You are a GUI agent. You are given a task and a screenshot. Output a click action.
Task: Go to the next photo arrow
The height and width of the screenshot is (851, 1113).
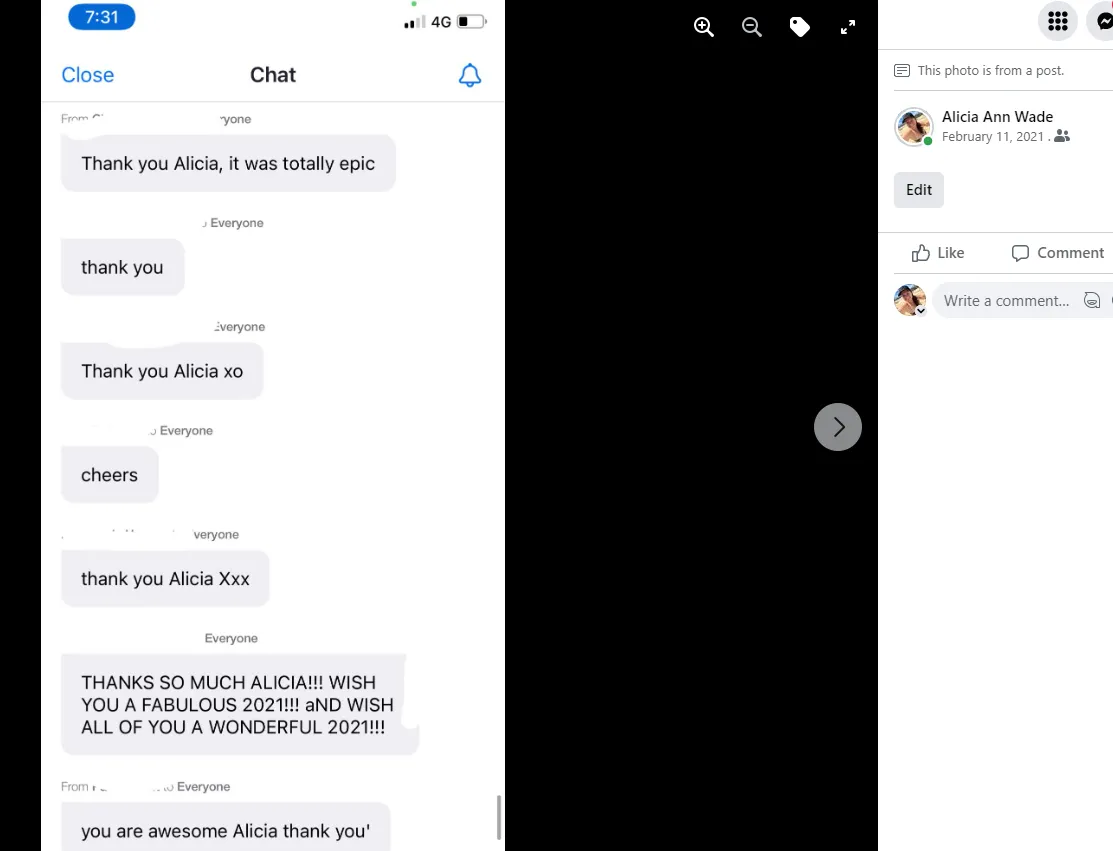tap(838, 427)
